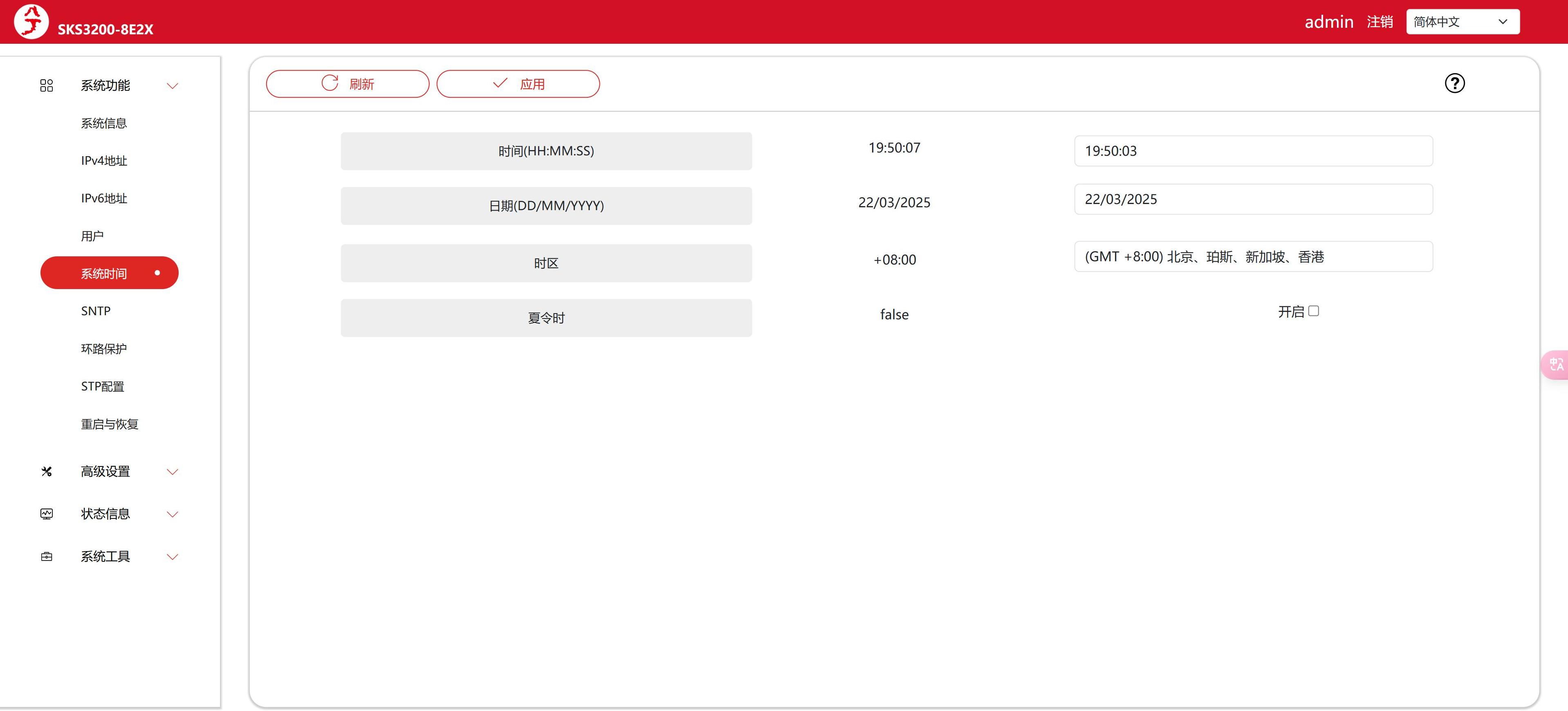The height and width of the screenshot is (711, 1568).
Task: Open the 系统信息 menu item
Action: point(104,123)
